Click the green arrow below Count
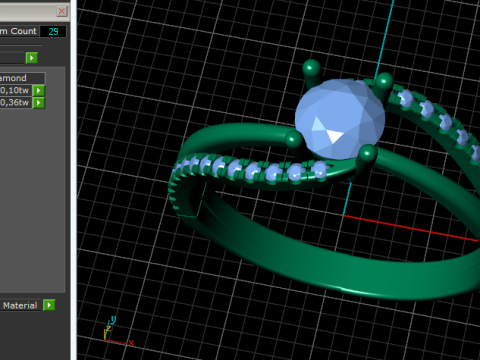Image resolution: width=480 pixels, height=360 pixels. [32, 58]
